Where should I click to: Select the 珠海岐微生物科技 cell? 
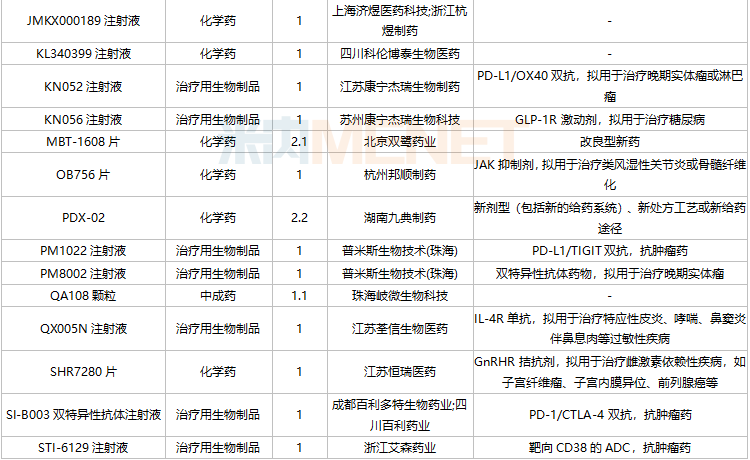click(400, 296)
